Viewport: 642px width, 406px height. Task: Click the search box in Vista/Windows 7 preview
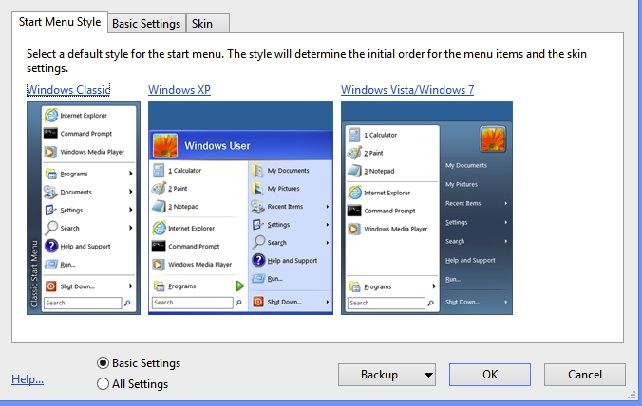(387, 303)
